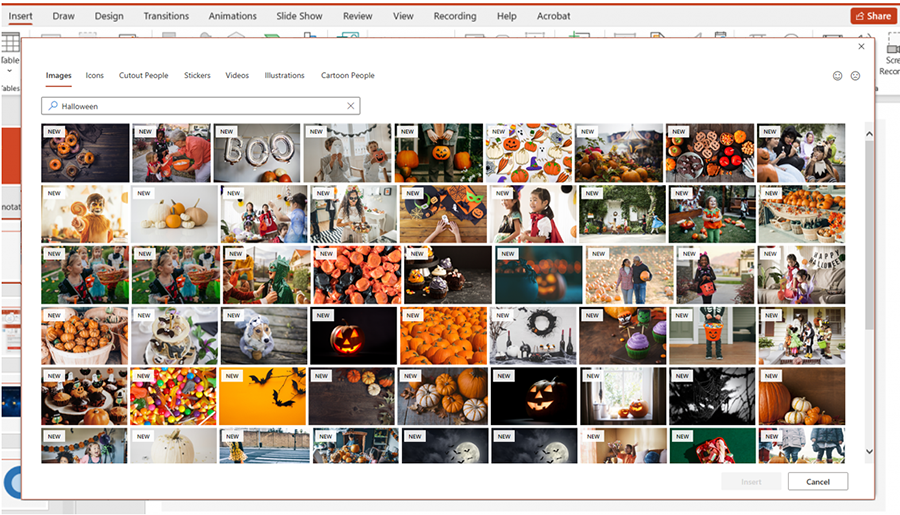Viewport: 900px width, 515px height.
Task: Open the Acrobat ribbon tab
Action: coord(553,16)
